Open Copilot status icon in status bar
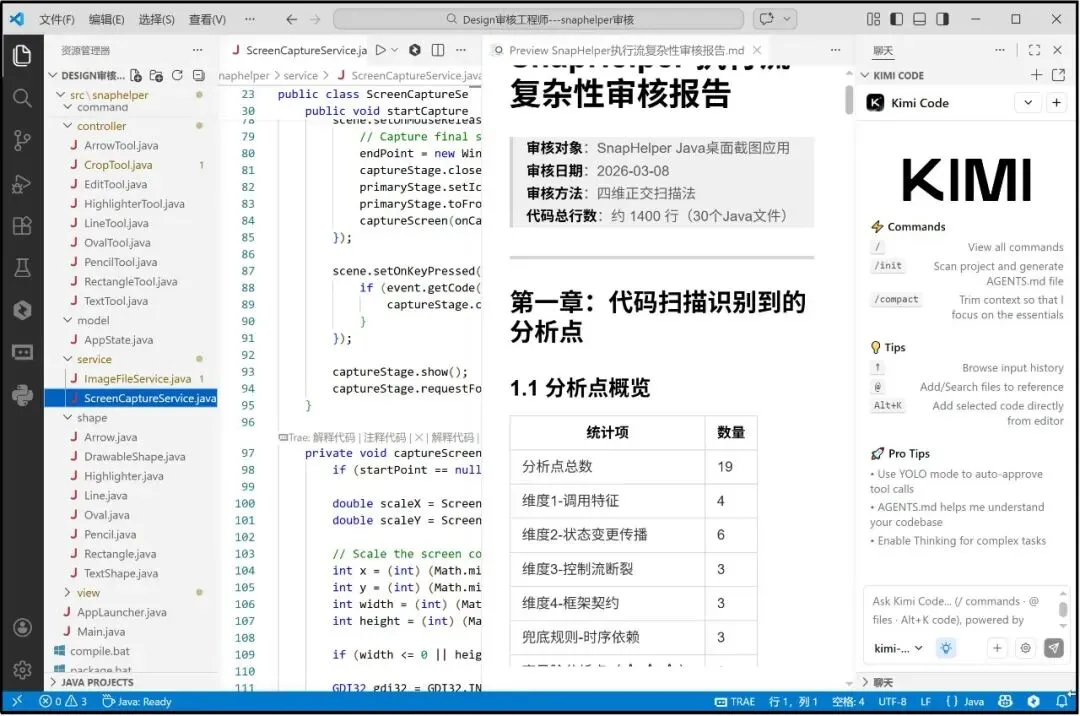The width and height of the screenshot is (1080, 716). coord(1006,702)
